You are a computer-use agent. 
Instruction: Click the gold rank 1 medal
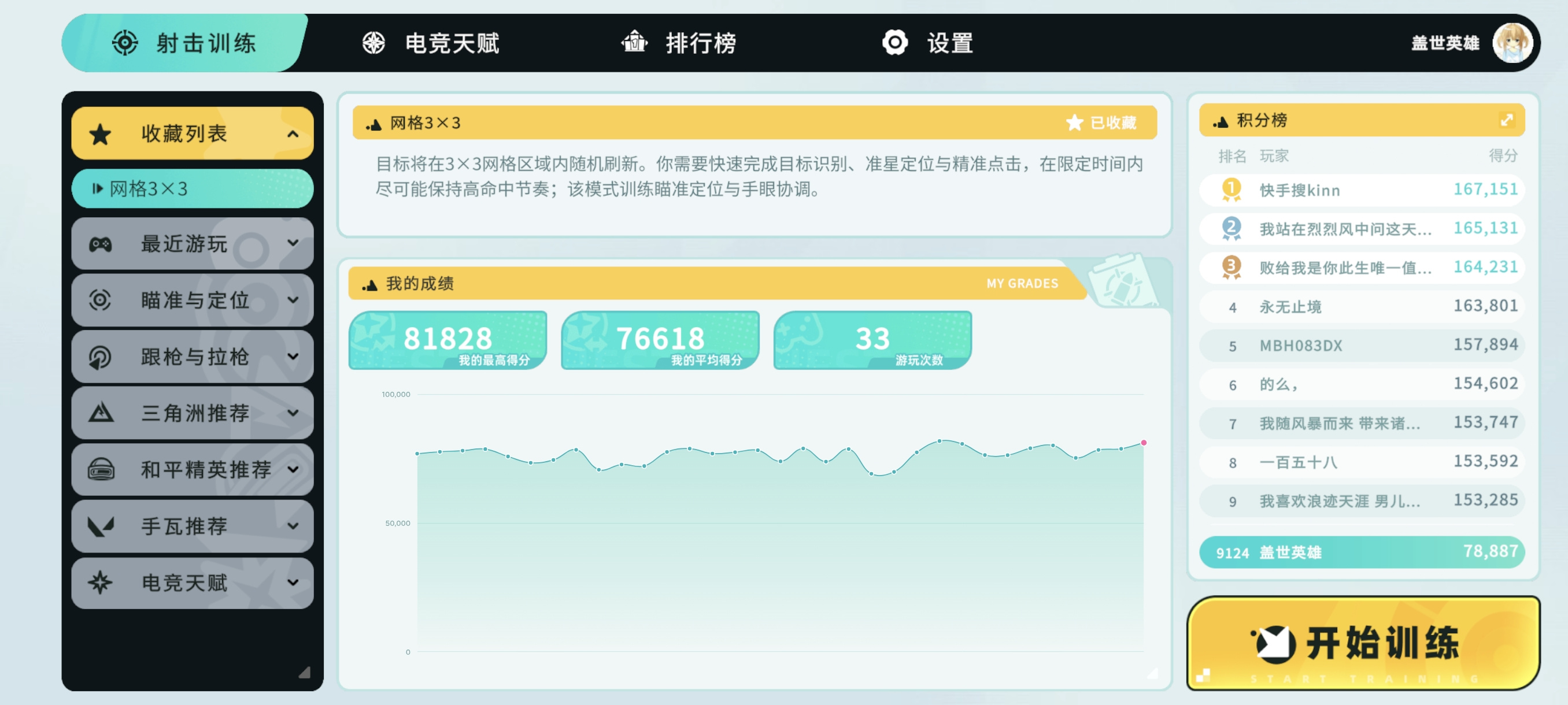tap(1231, 190)
